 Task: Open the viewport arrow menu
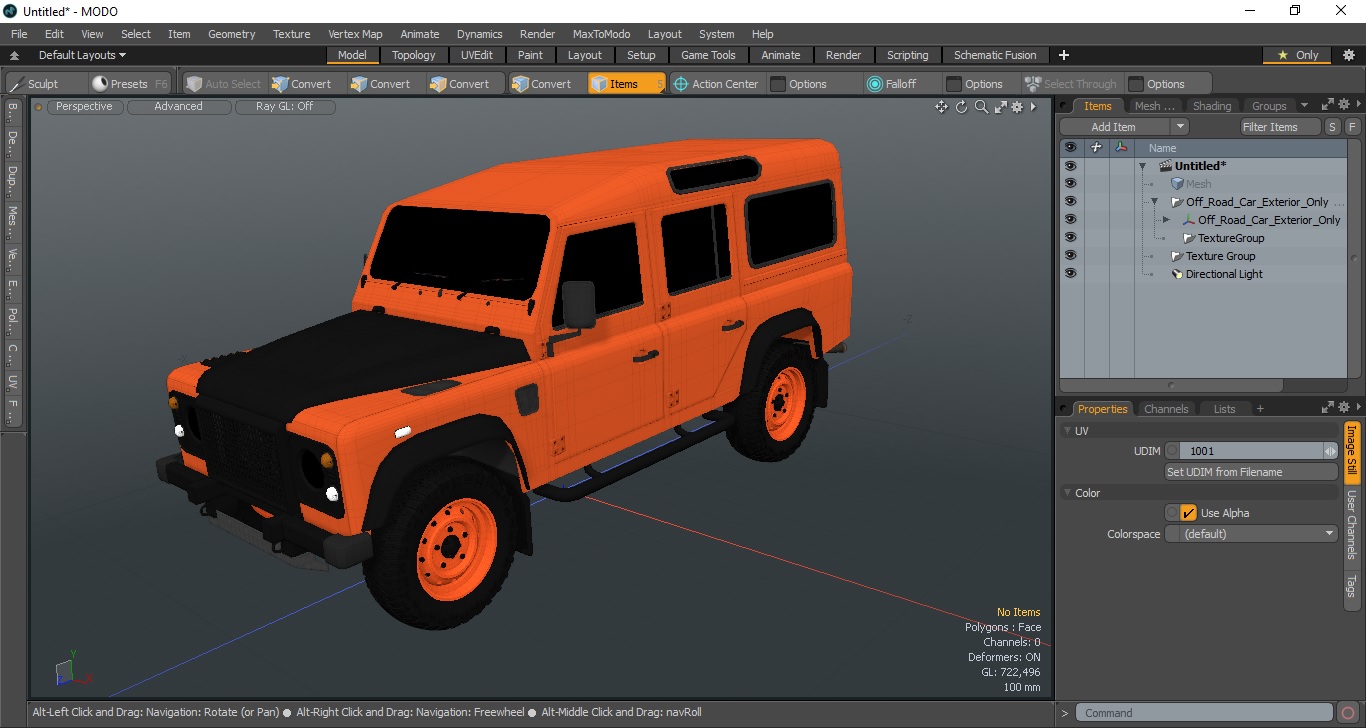1034,107
